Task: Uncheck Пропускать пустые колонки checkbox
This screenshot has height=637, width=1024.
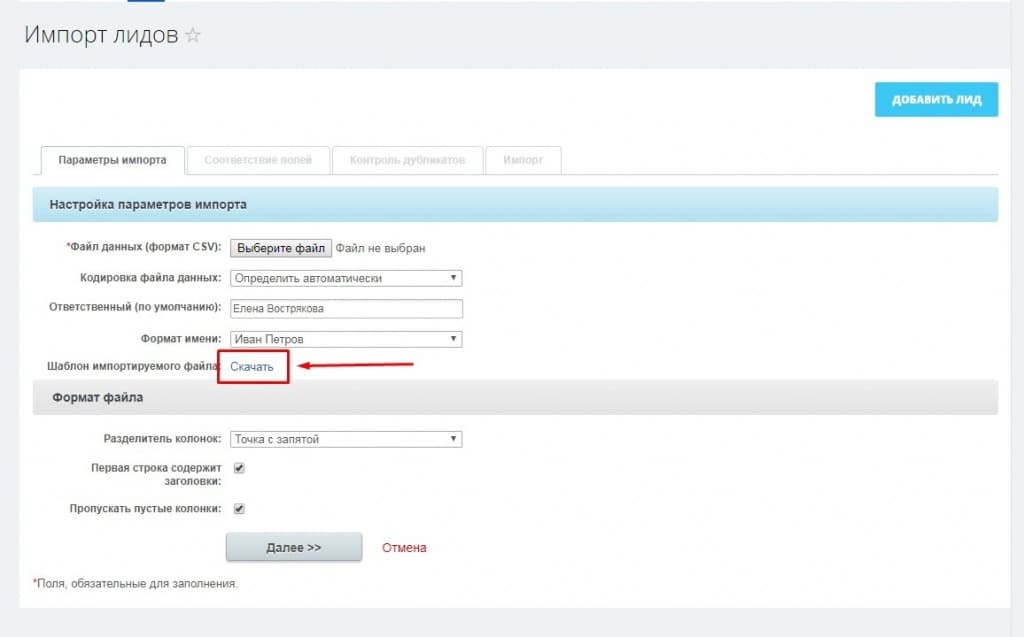Action: pos(239,508)
